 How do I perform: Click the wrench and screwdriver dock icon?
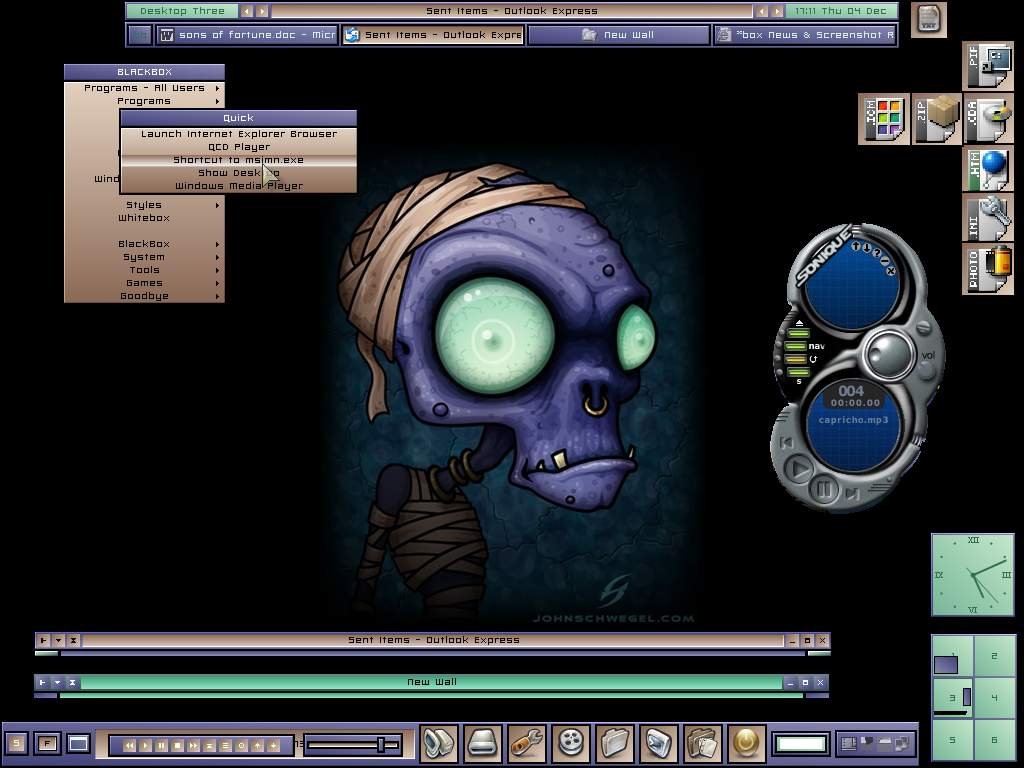526,743
